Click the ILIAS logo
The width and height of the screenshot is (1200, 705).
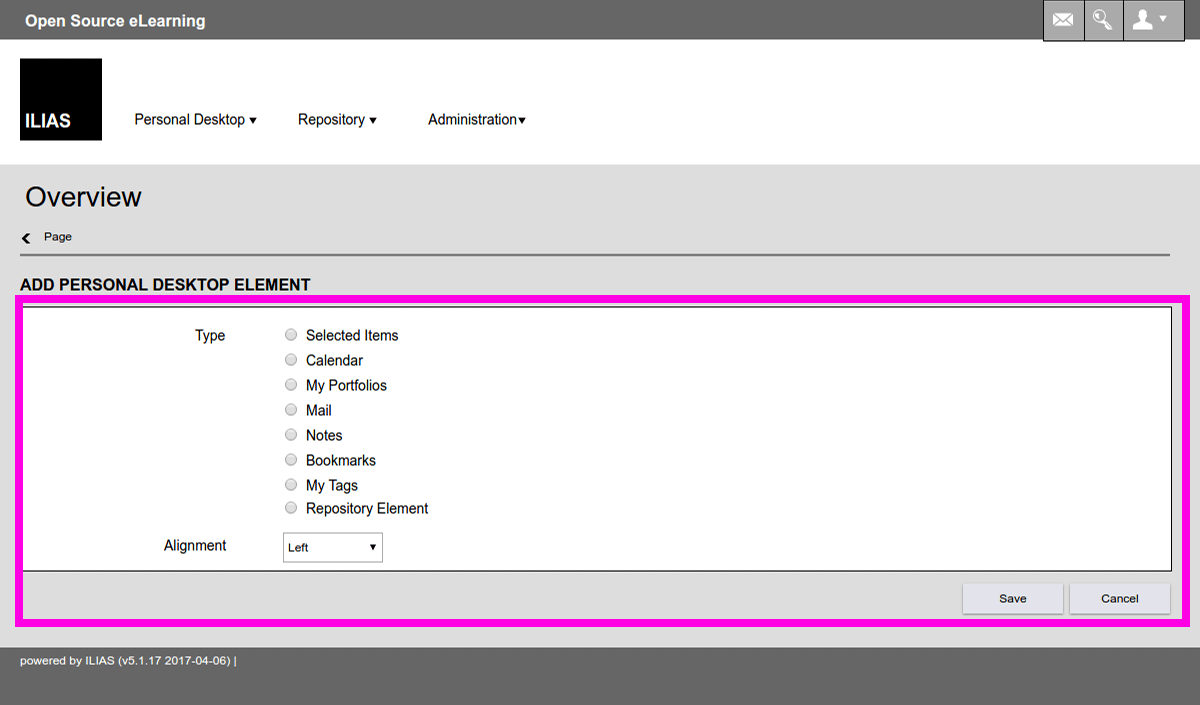[x=61, y=99]
